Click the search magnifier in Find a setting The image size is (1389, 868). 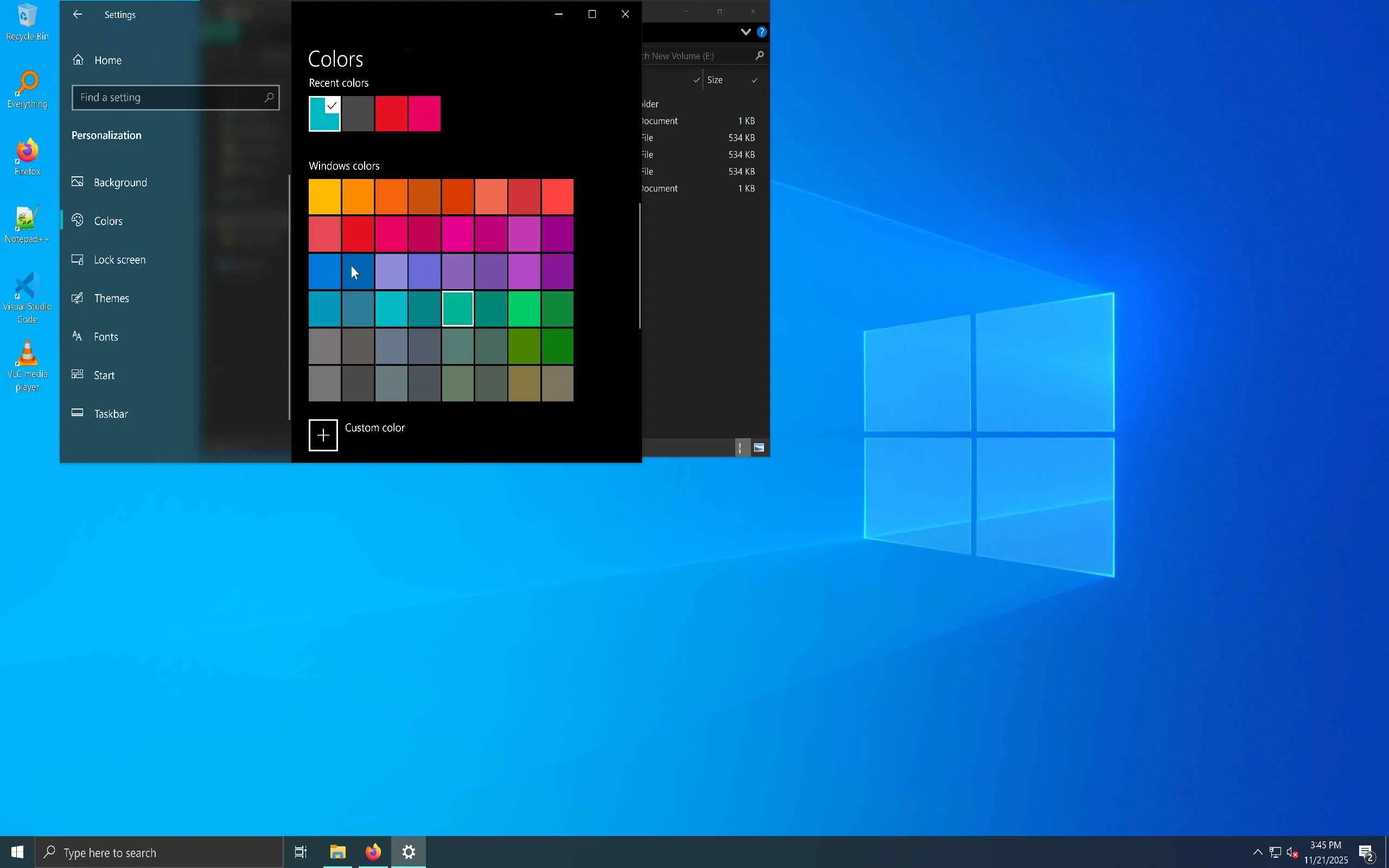point(269,98)
